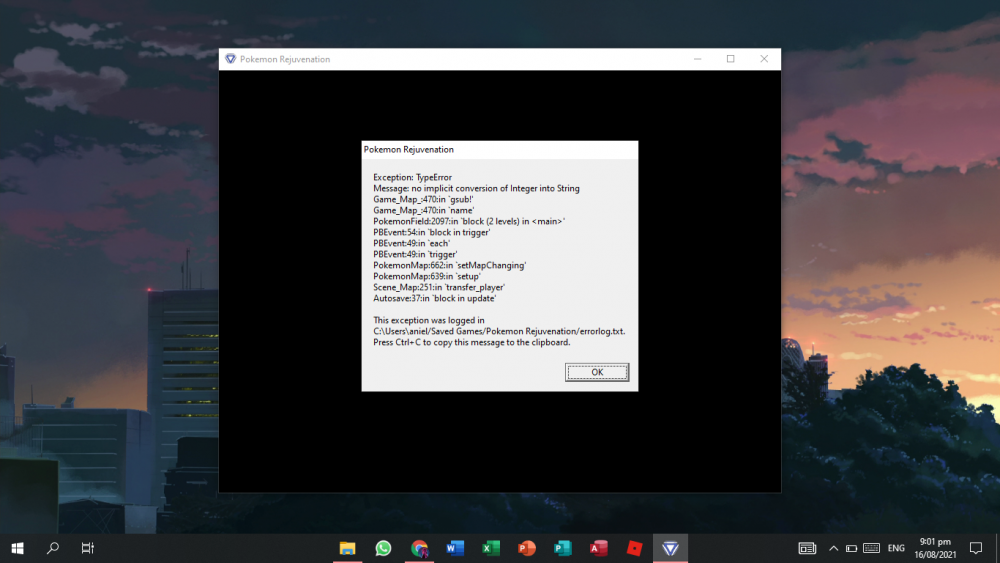The image size is (1000, 563).
Task: Open Roblox from taskbar
Action: point(635,548)
